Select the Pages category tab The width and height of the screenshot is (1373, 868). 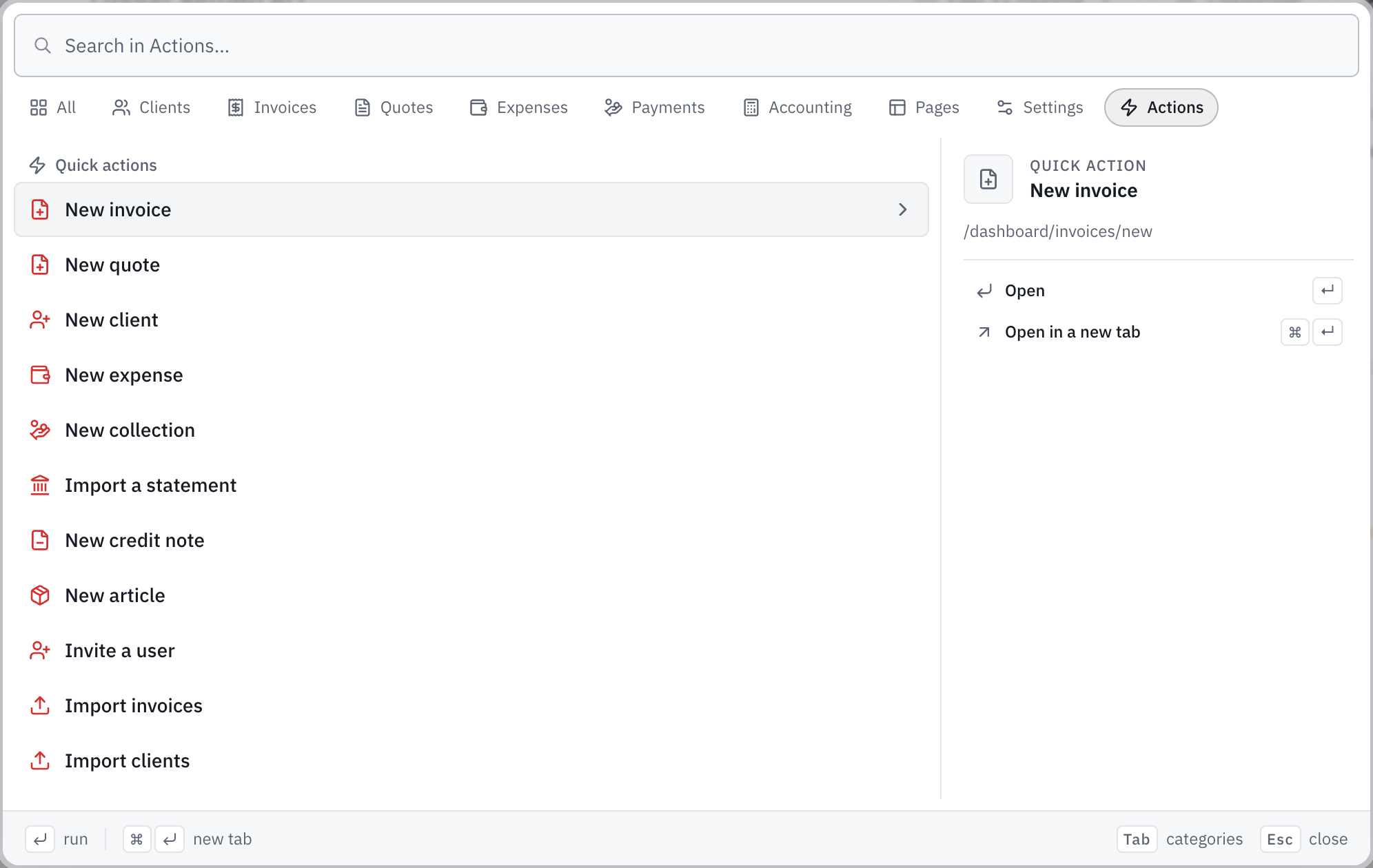(924, 107)
